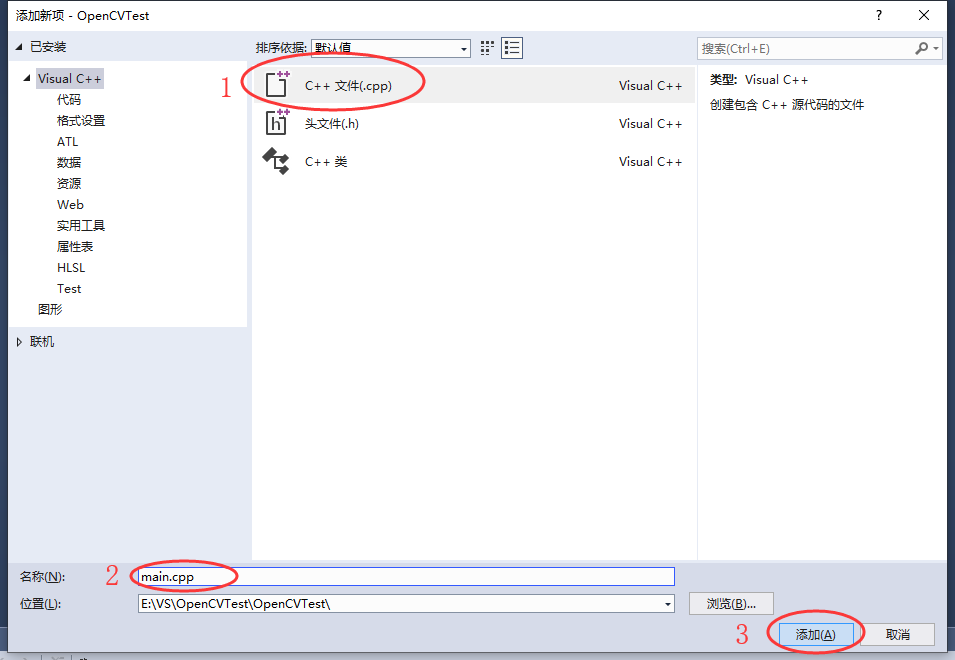The image size is (955, 660).
Task: Open the dialog help question mark
Action: pos(878,15)
